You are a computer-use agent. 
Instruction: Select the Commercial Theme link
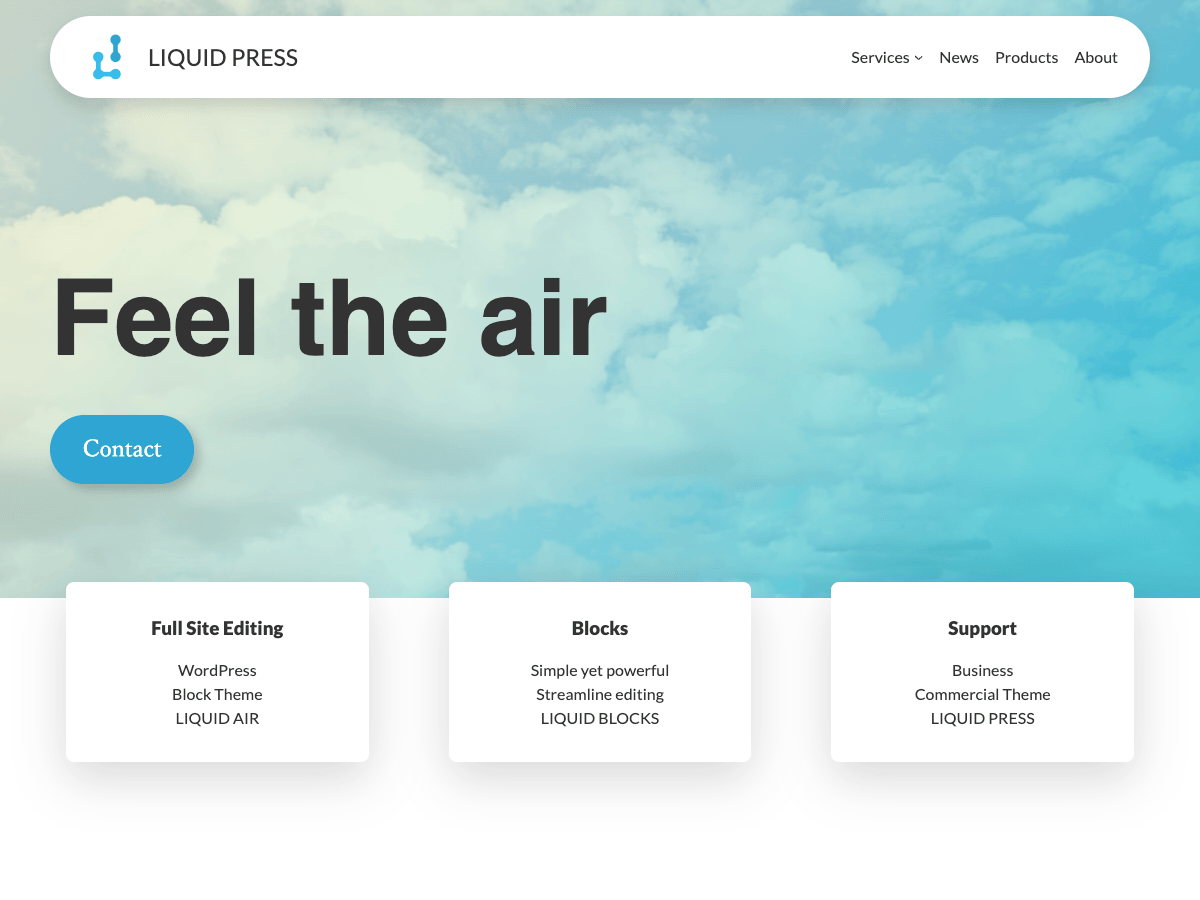point(982,694)
